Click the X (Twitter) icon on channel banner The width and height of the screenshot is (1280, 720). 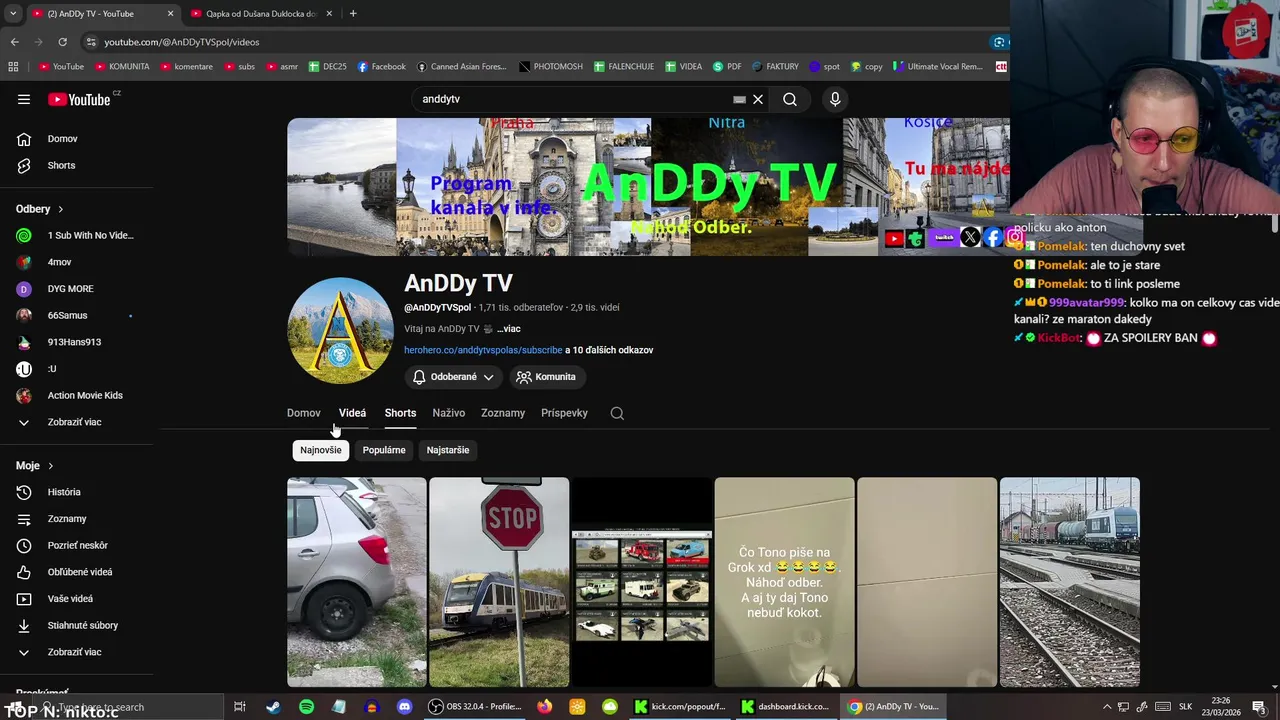[970, 238]
